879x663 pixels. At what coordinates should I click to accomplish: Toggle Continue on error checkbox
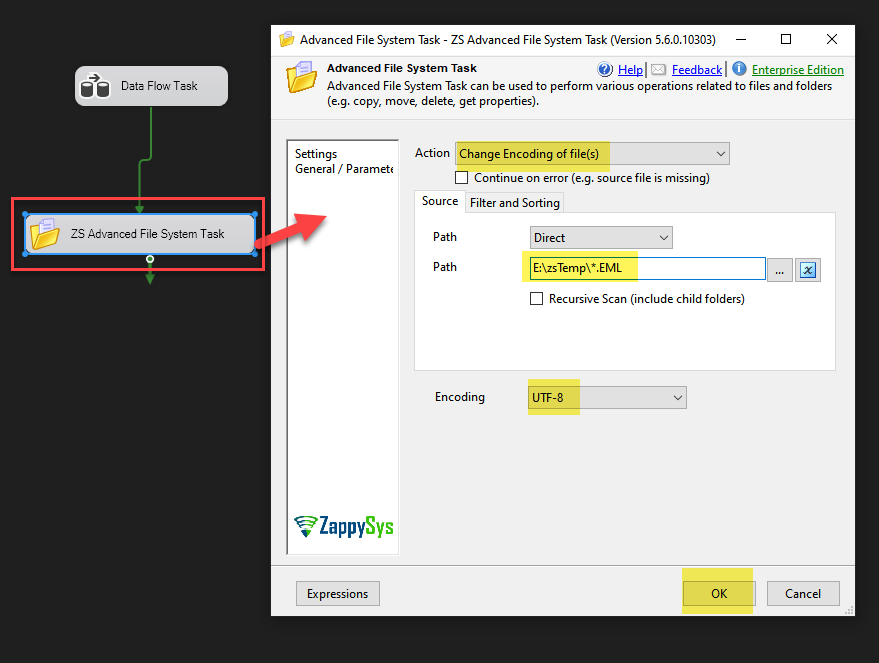[x=461, y=178]
